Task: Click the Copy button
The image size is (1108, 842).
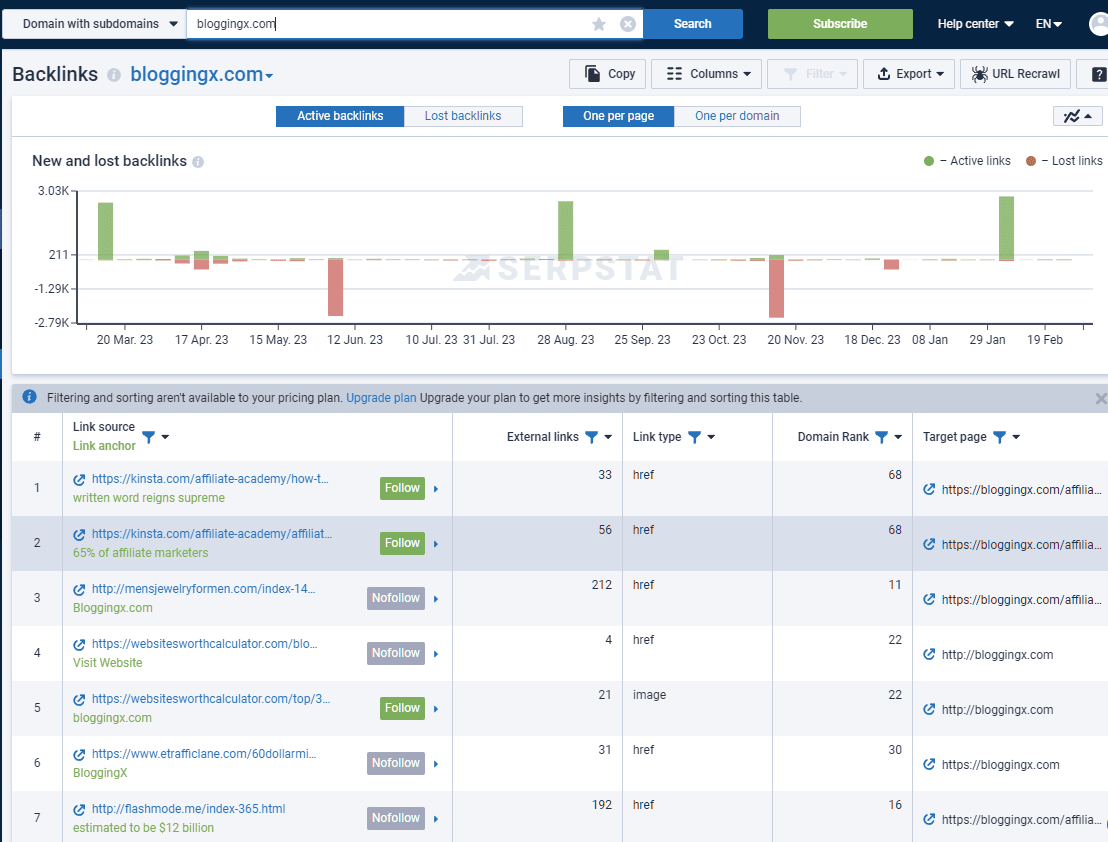Action: coord(608,74)
